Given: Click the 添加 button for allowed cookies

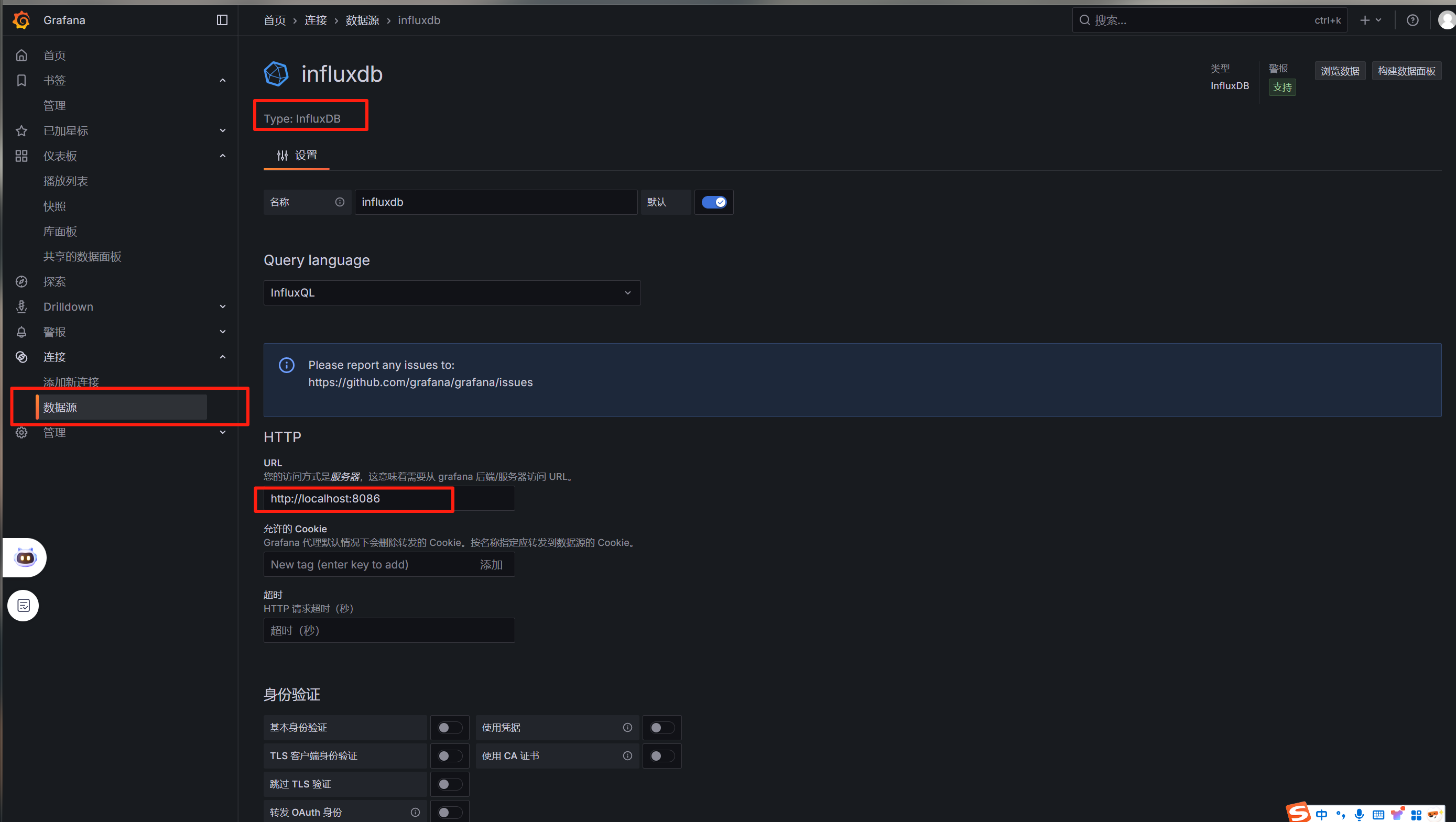Looking at the screenshot, I should (491, 564).
